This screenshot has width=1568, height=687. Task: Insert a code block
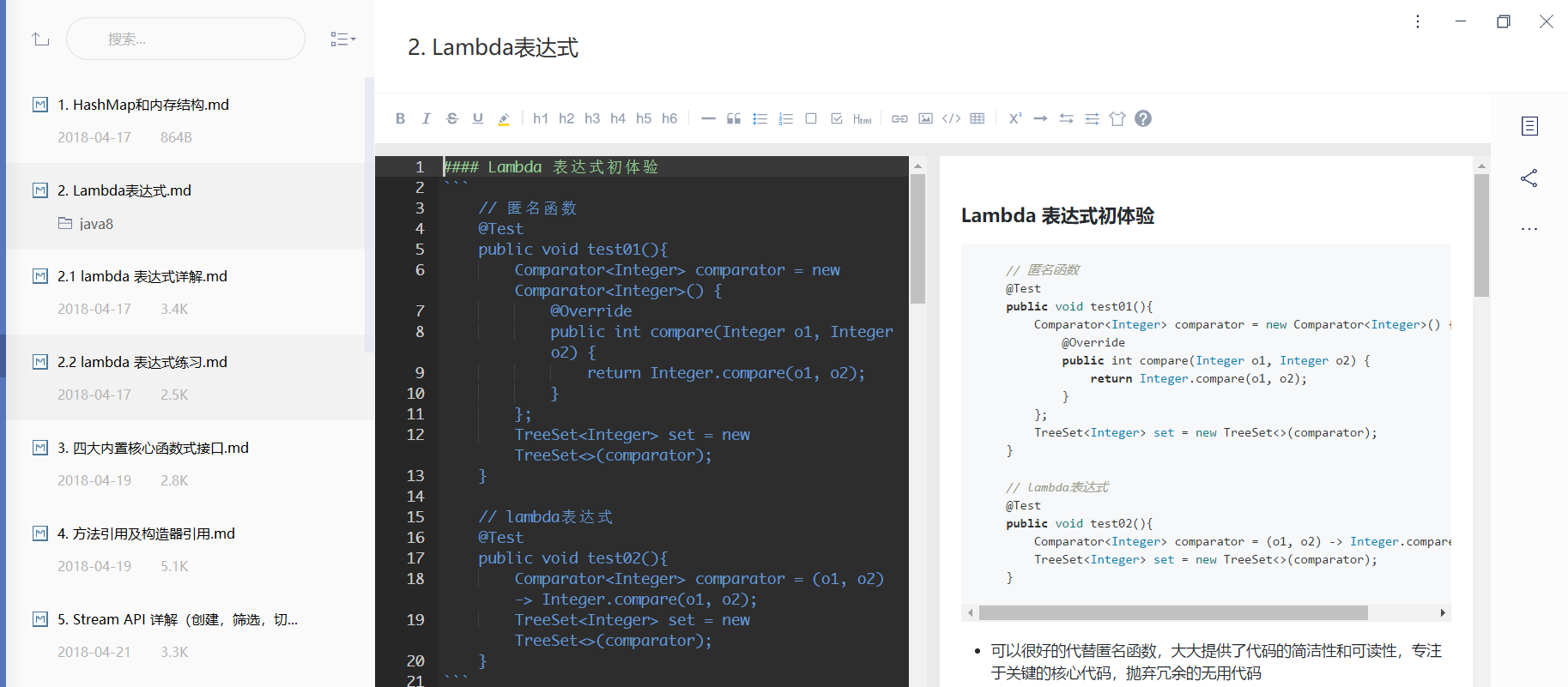tap(951, 118)
